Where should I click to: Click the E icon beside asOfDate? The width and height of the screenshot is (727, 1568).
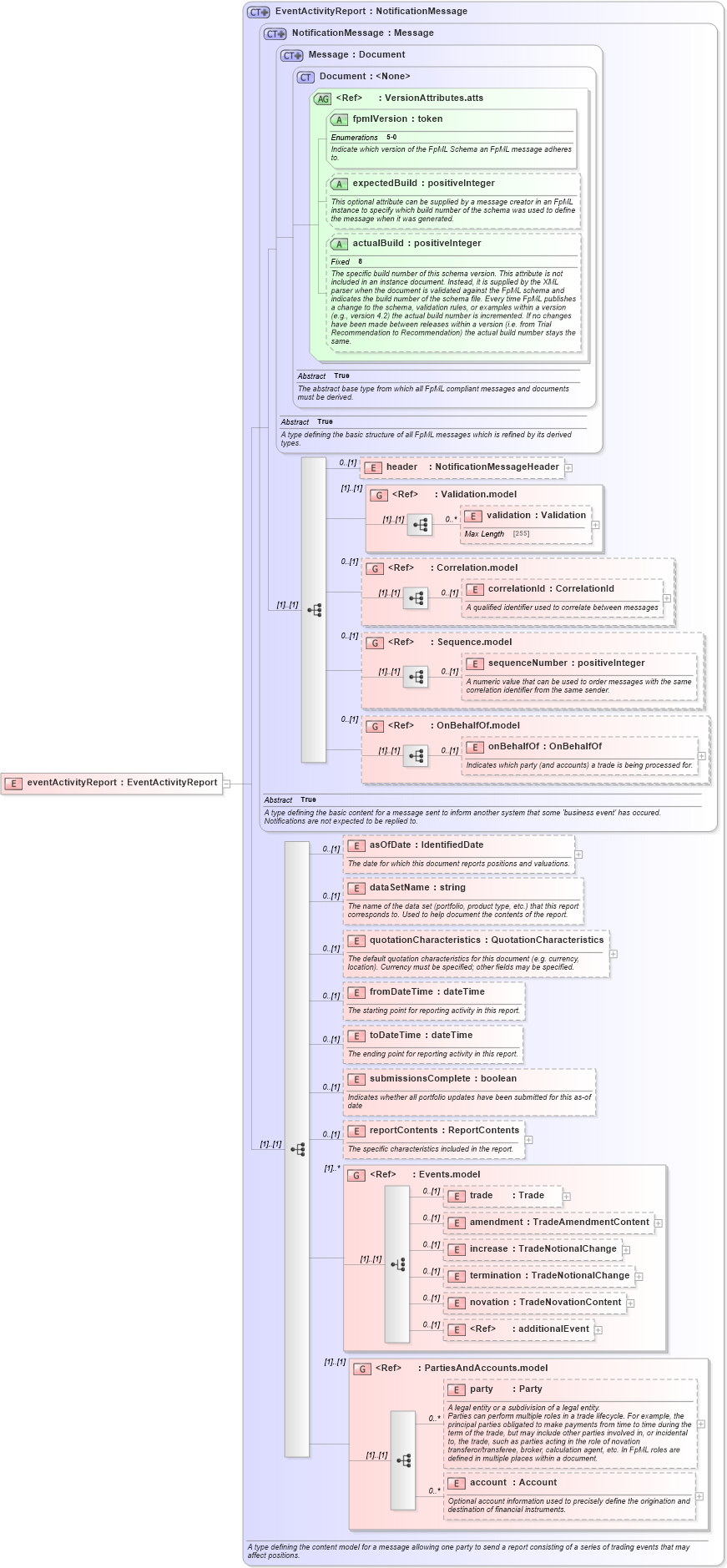pyautogui.click(x=356, y=845)
